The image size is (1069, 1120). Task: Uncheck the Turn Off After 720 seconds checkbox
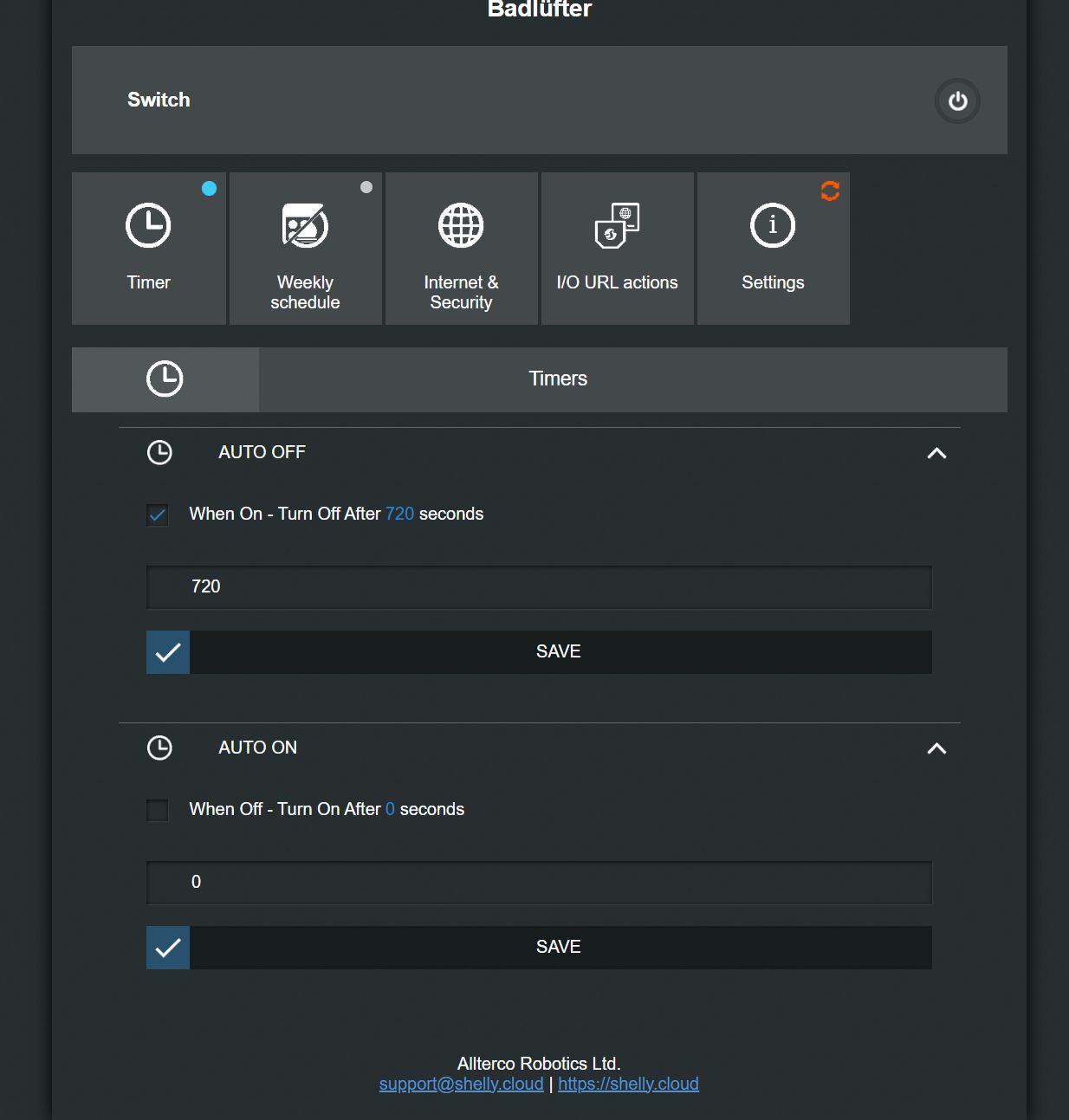158,515
